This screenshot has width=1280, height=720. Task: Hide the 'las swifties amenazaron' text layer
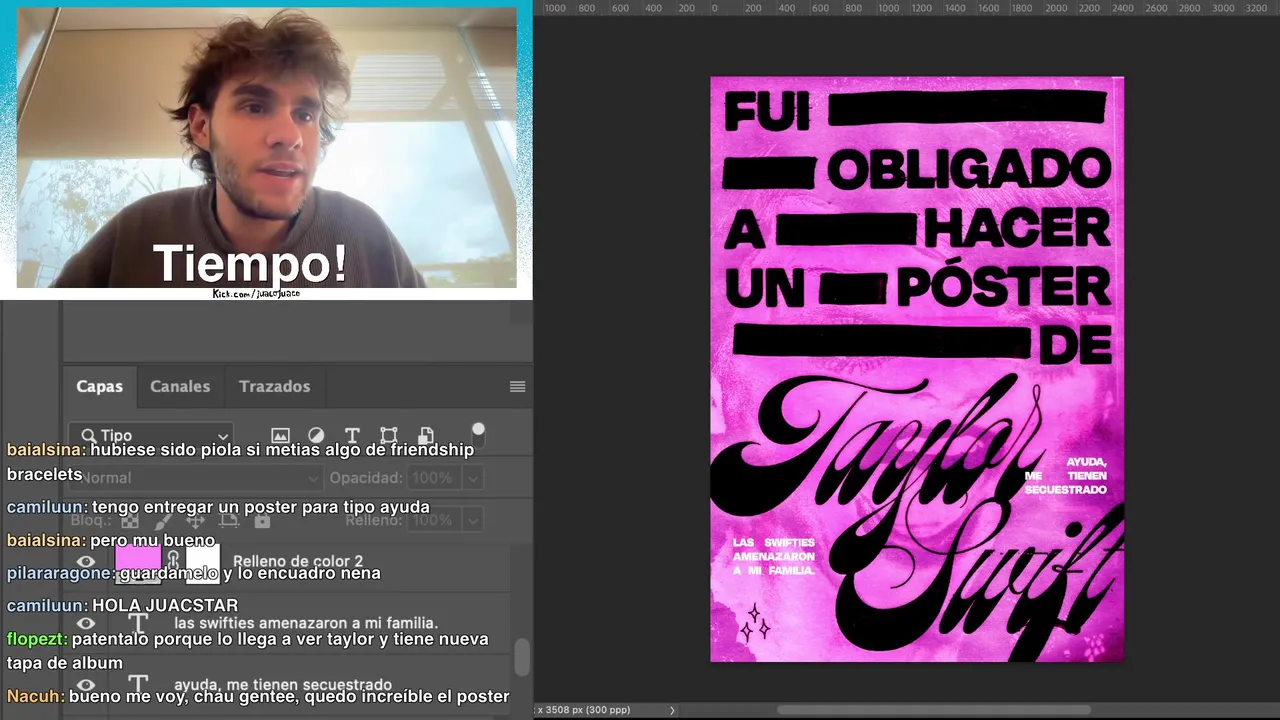click(x=86, y=623)
